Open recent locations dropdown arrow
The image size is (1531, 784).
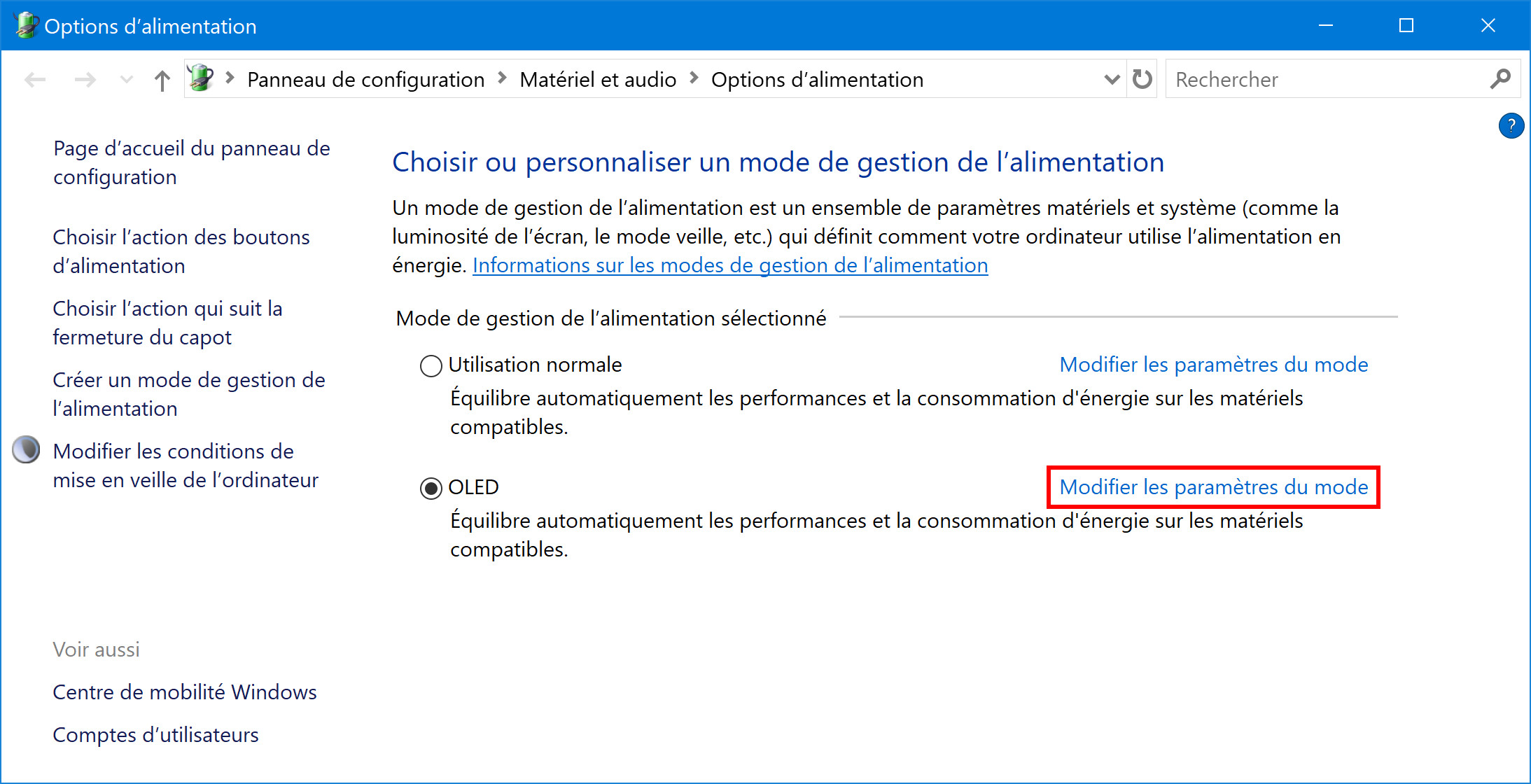pyautogui.click(x=126, y=80)
